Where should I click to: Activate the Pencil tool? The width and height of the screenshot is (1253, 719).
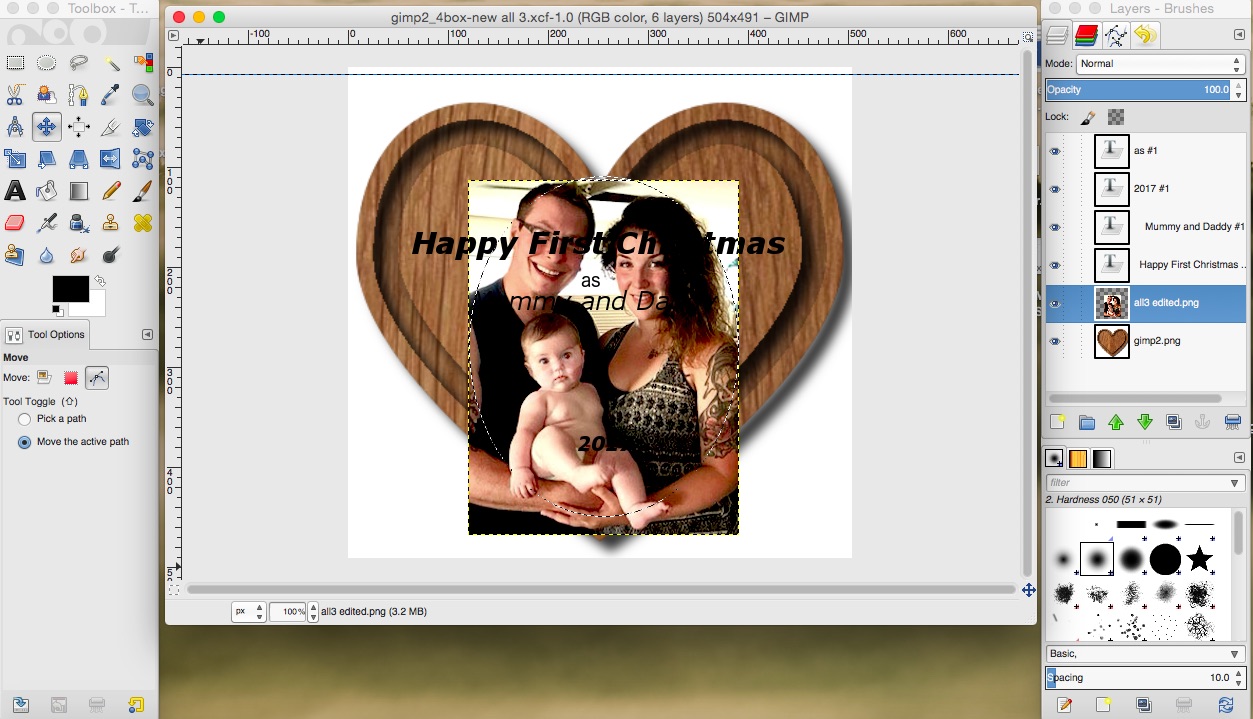(111, 190)
